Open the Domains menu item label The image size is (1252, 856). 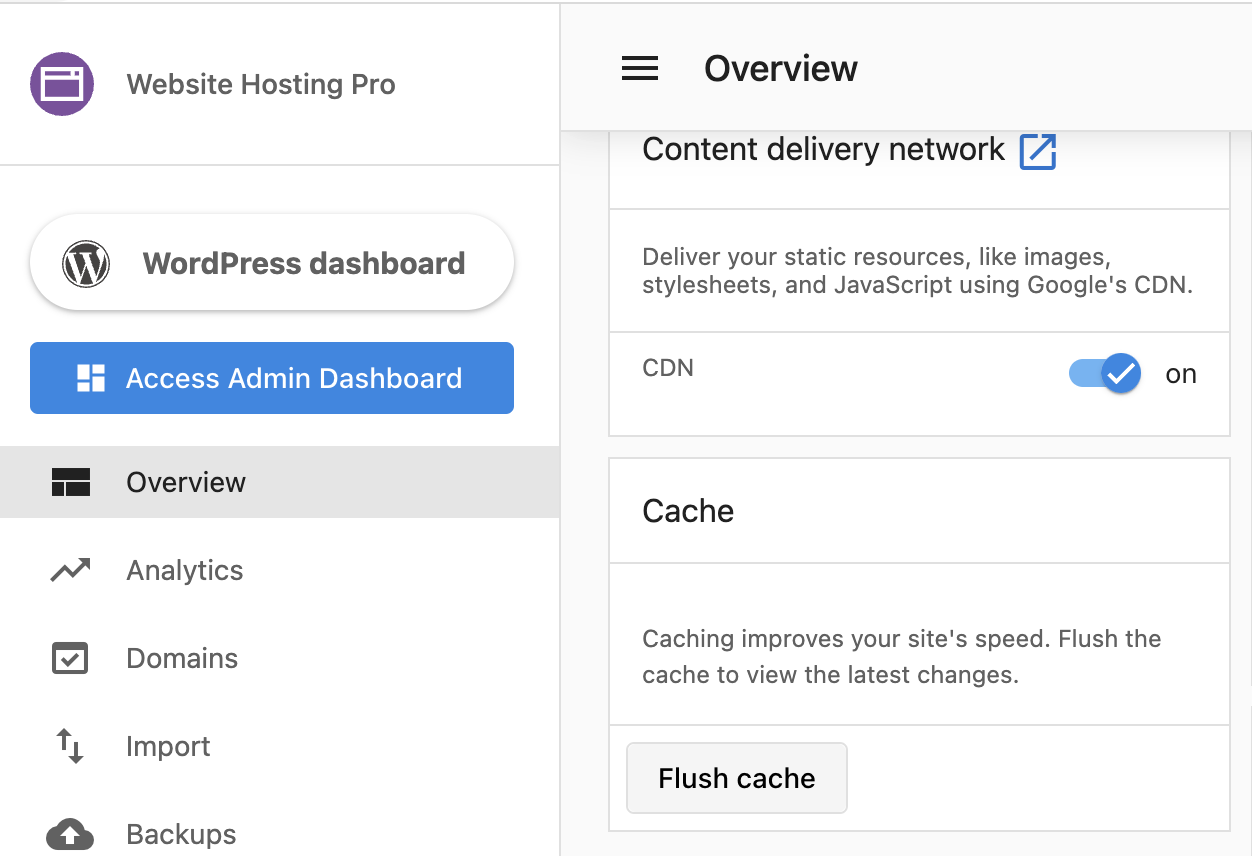(x=182, y=659)
